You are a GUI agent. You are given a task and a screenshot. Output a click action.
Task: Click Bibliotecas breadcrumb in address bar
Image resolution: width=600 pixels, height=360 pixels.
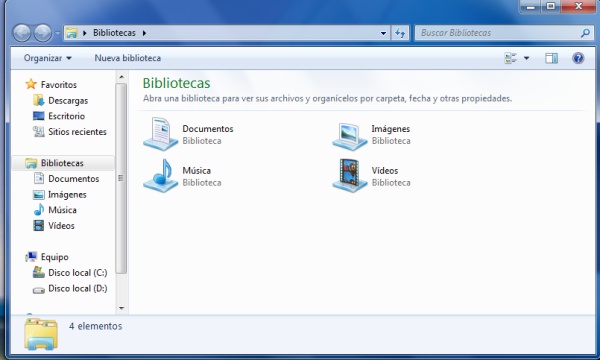tap(114, 33)
